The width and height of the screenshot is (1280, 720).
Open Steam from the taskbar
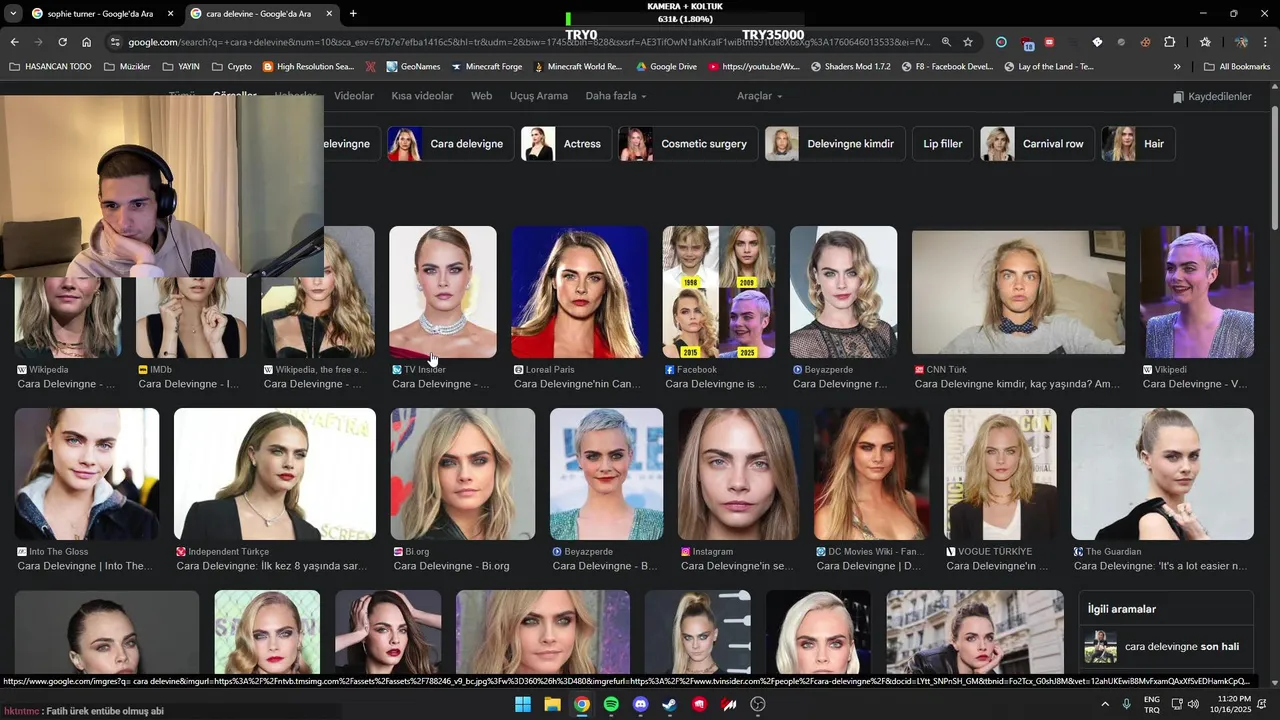[670, 704]
